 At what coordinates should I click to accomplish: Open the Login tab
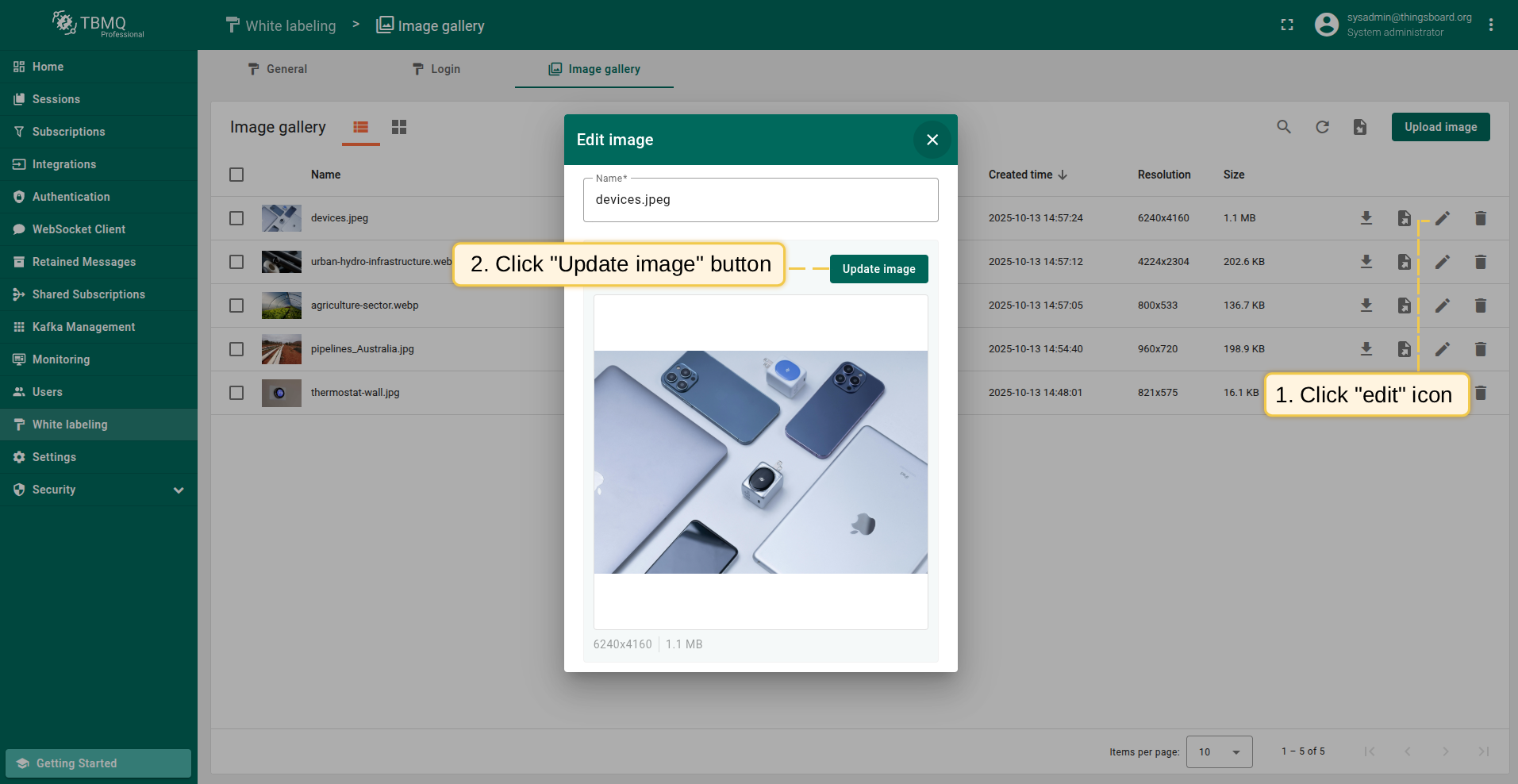click(x=436, y=69)
